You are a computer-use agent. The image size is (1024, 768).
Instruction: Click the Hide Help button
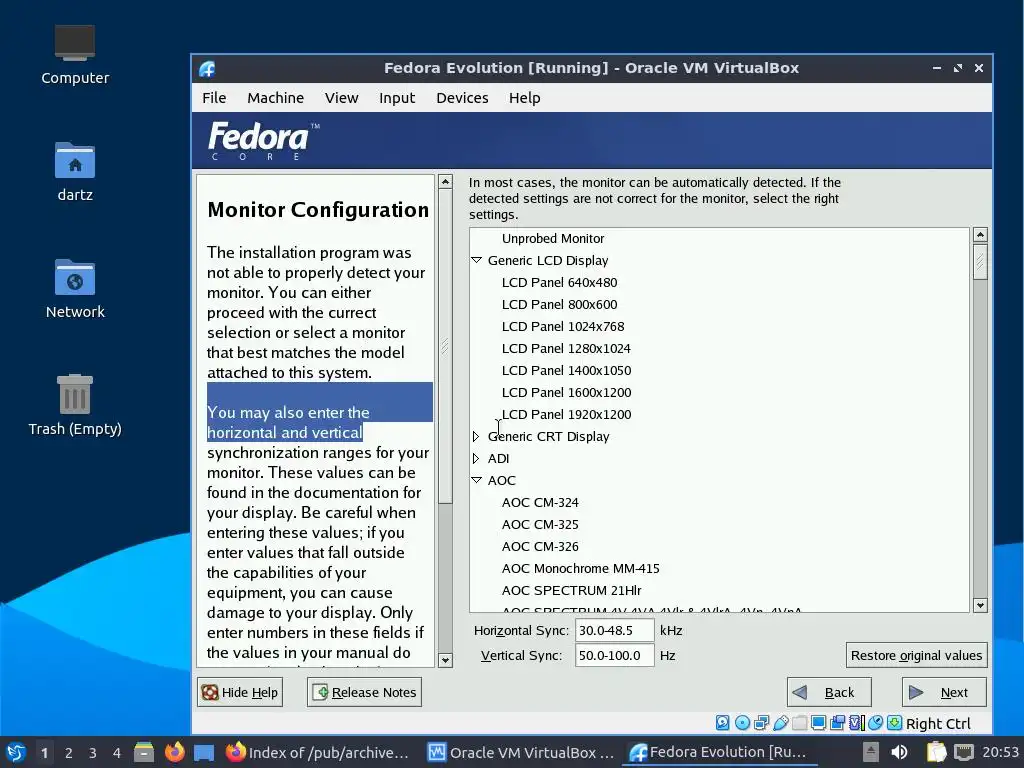pyautogui.click(x=240, y=692)
